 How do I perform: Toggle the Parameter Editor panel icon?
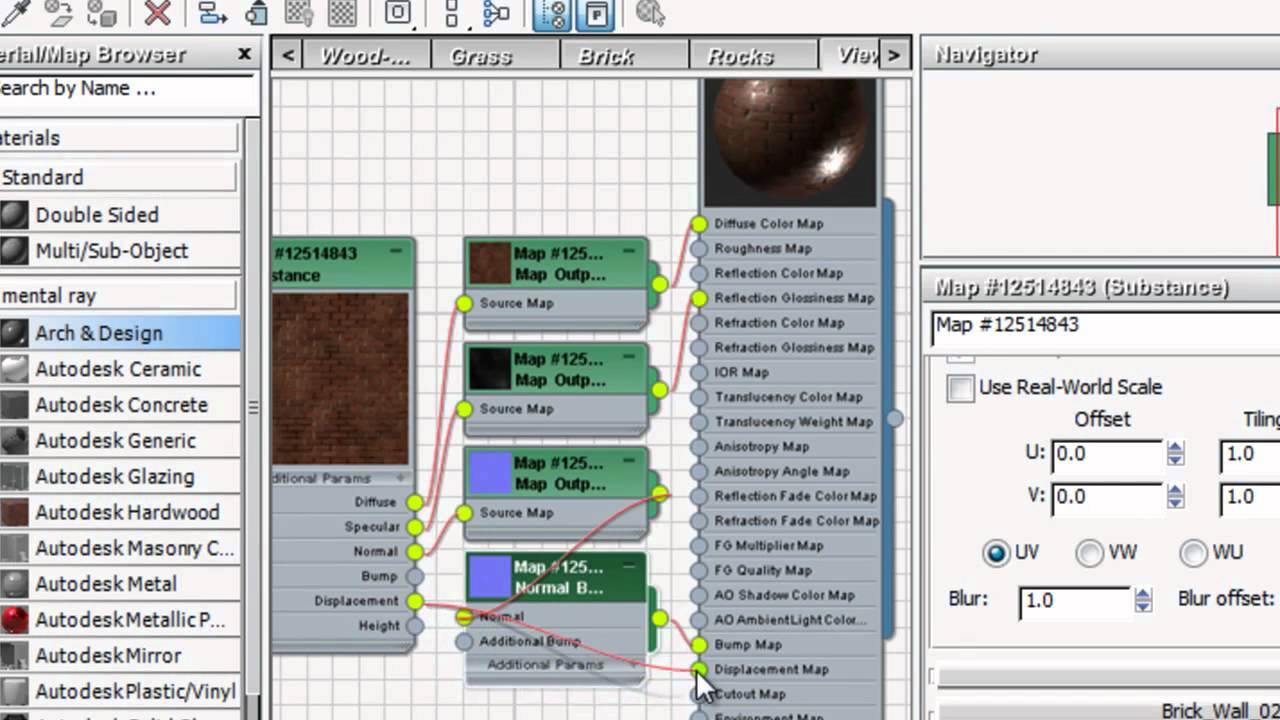595,14
